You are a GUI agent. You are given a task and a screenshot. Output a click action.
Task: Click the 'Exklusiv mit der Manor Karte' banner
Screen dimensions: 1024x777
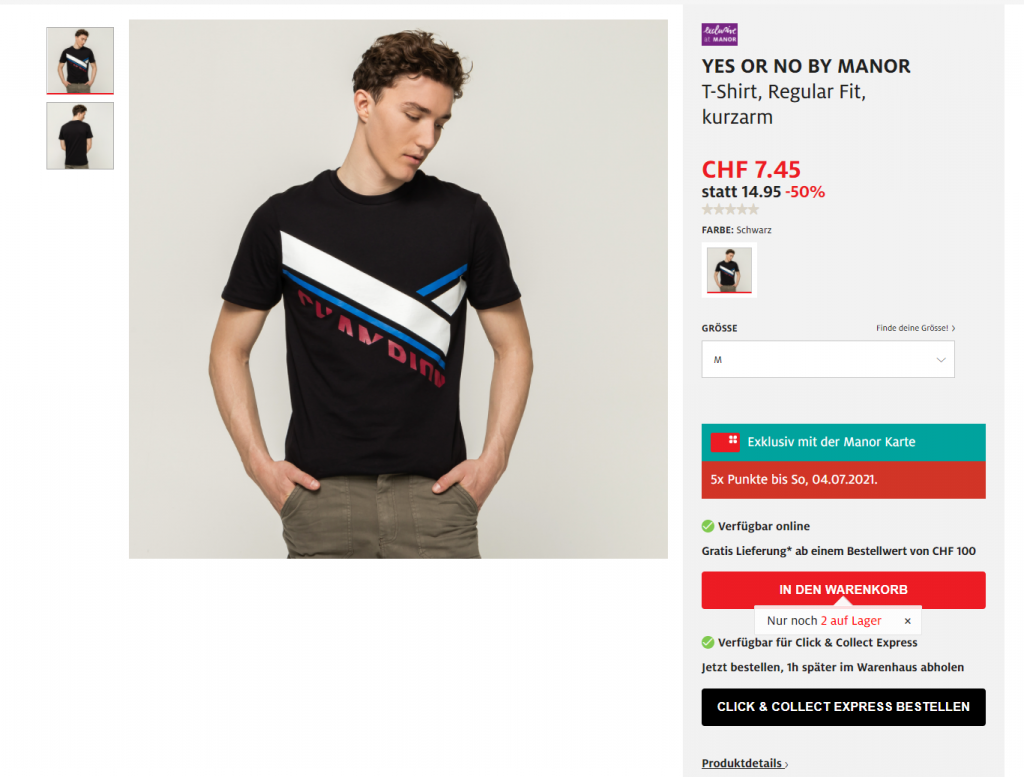[x=843, y=442]
